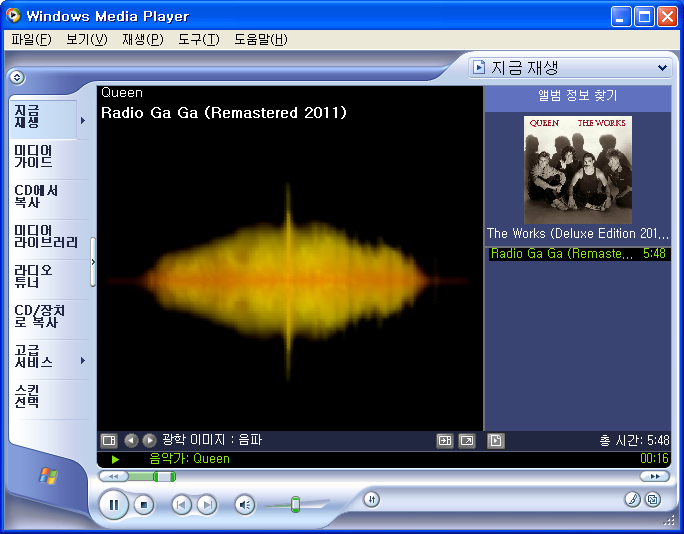Pause the playing track

click(114, 505)
